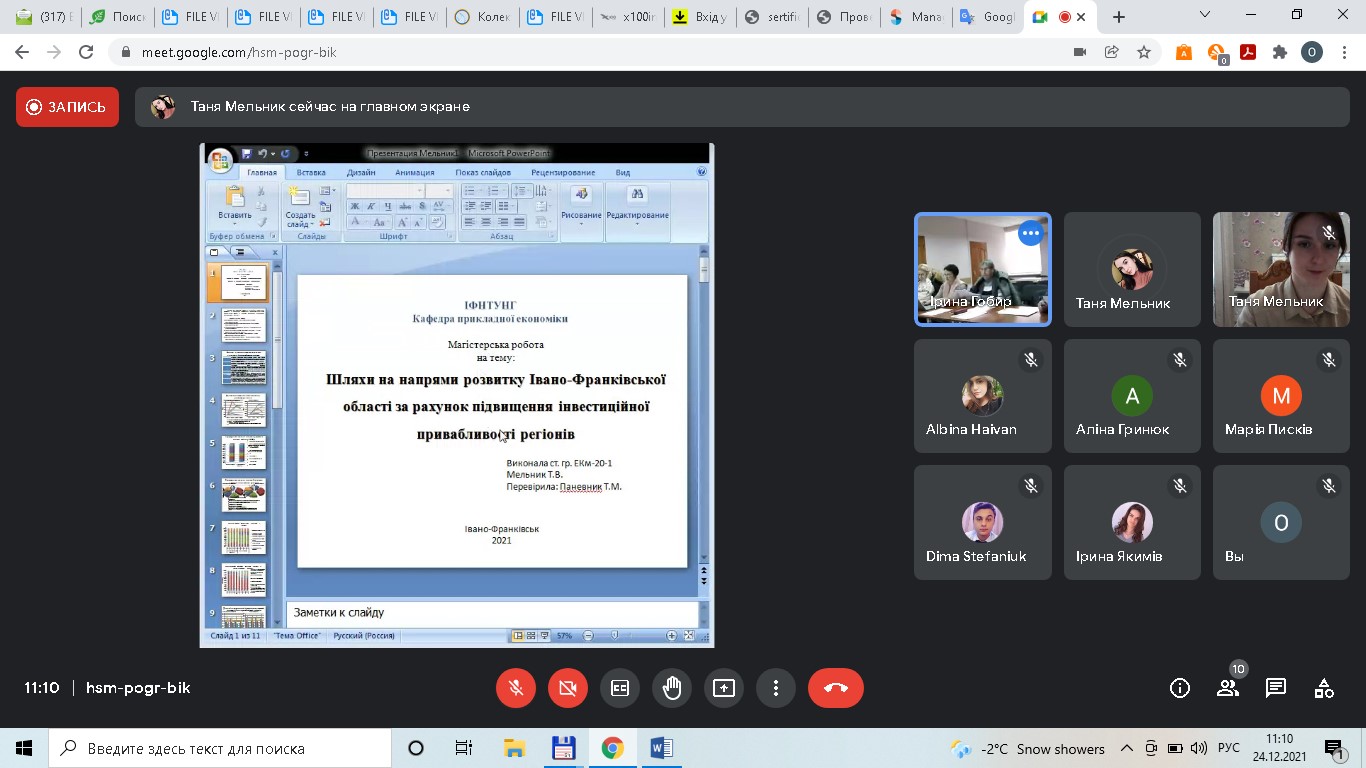The image size is (1366, 768).
Task: Toggle closed captions
Action: coord(620,688)
